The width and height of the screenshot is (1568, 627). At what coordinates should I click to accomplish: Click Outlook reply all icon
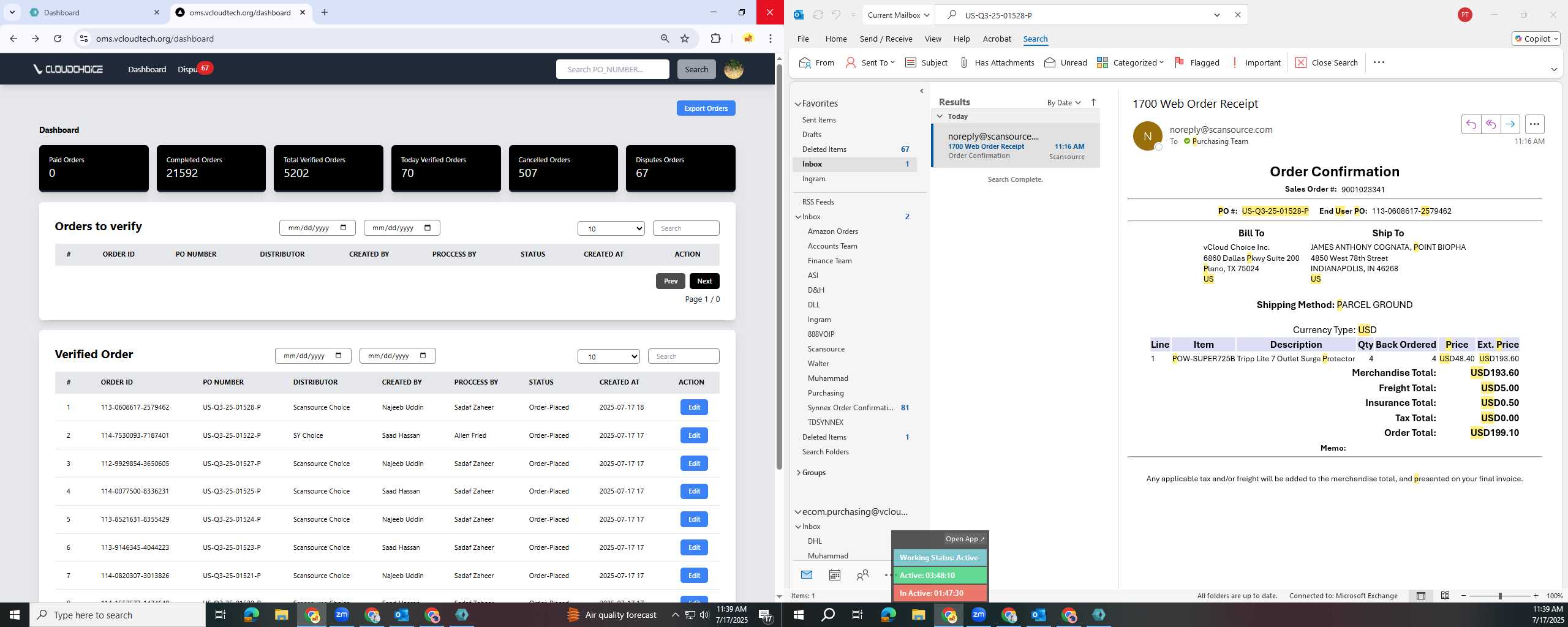tap(1491, 124)
